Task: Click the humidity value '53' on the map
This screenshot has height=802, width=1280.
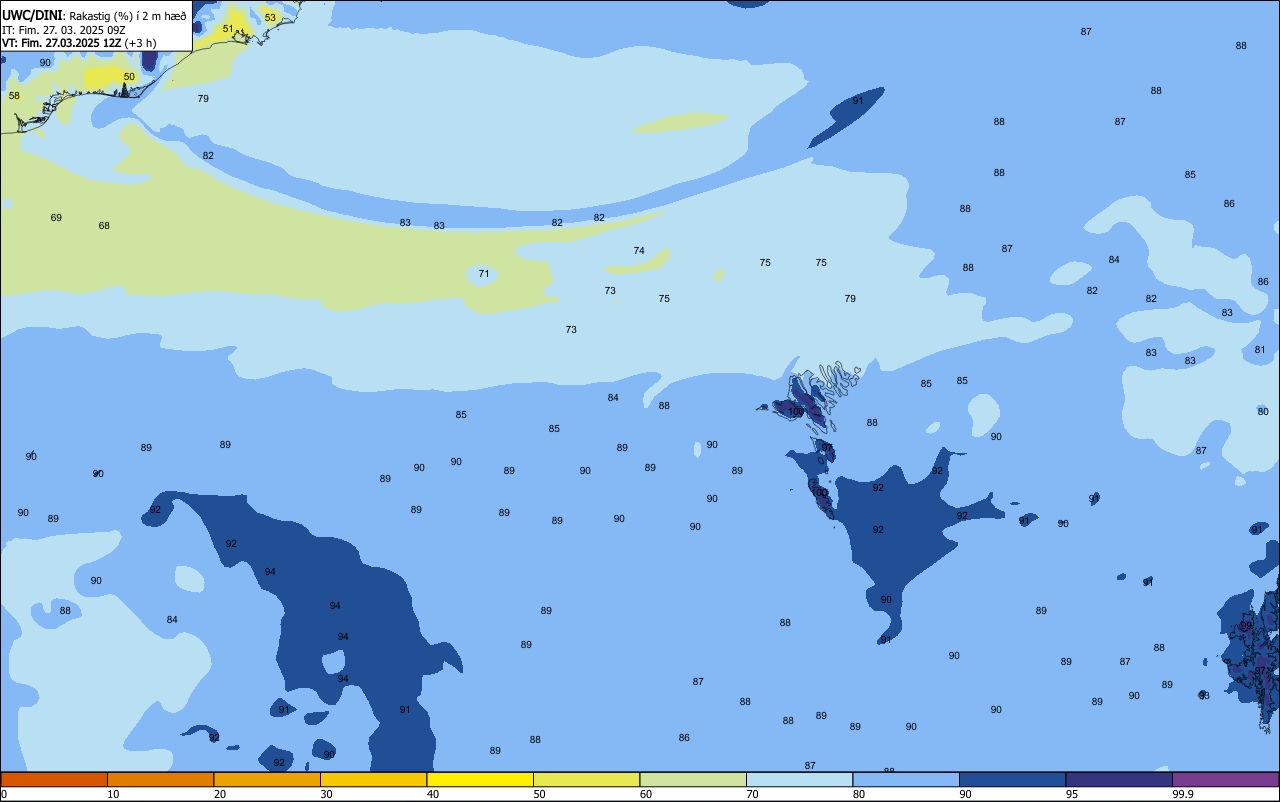Action: point(270,18)
